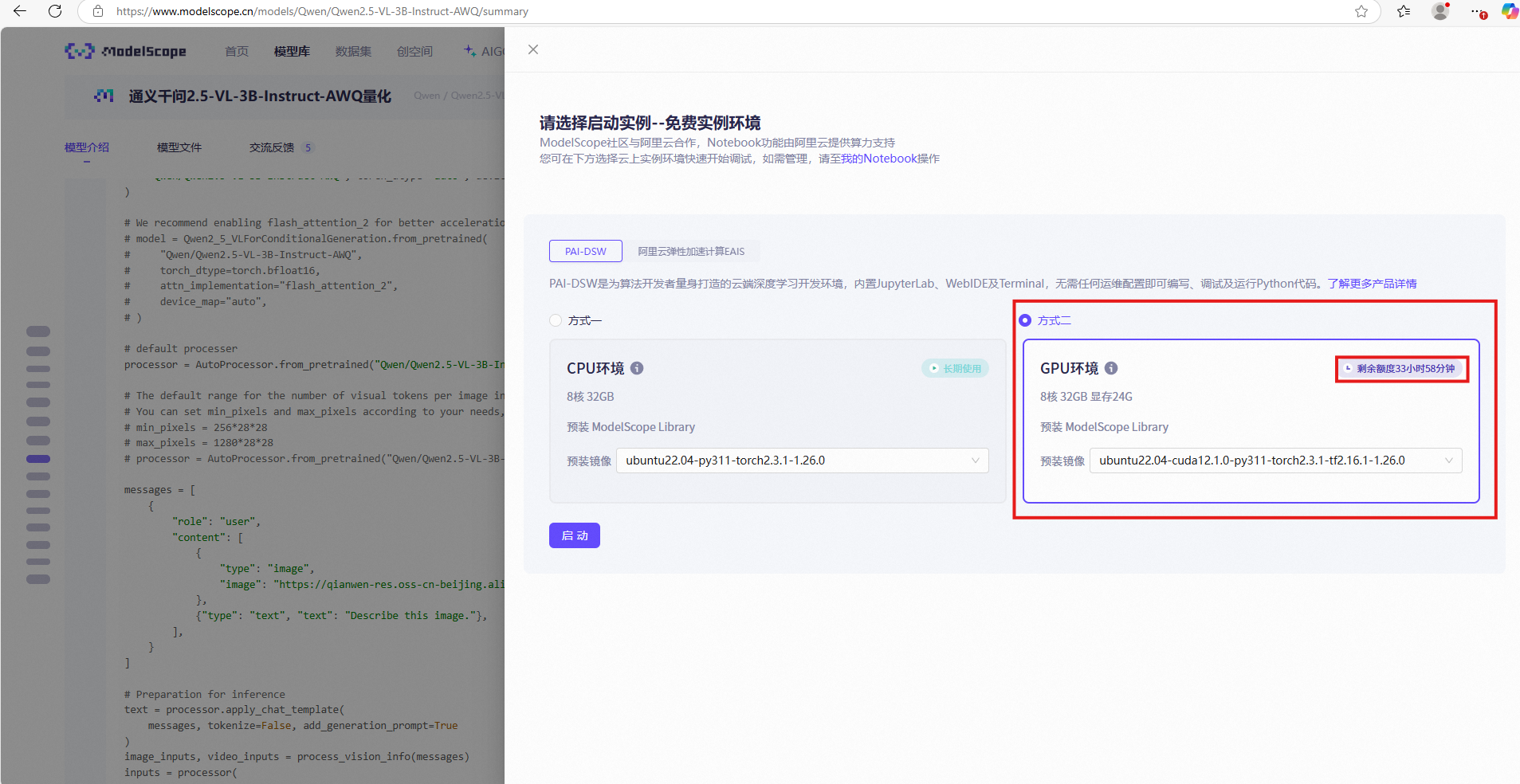Select the 方式二 radio button
This screenshot has height=784, width=1520.
pyautogui.click(x=1025, y=320)
